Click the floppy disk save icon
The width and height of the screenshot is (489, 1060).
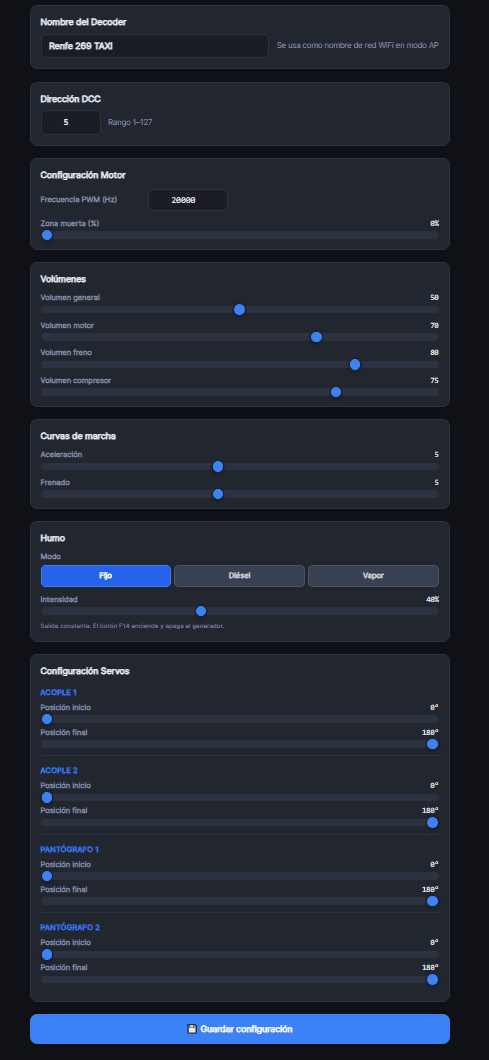coord(192,1029)
